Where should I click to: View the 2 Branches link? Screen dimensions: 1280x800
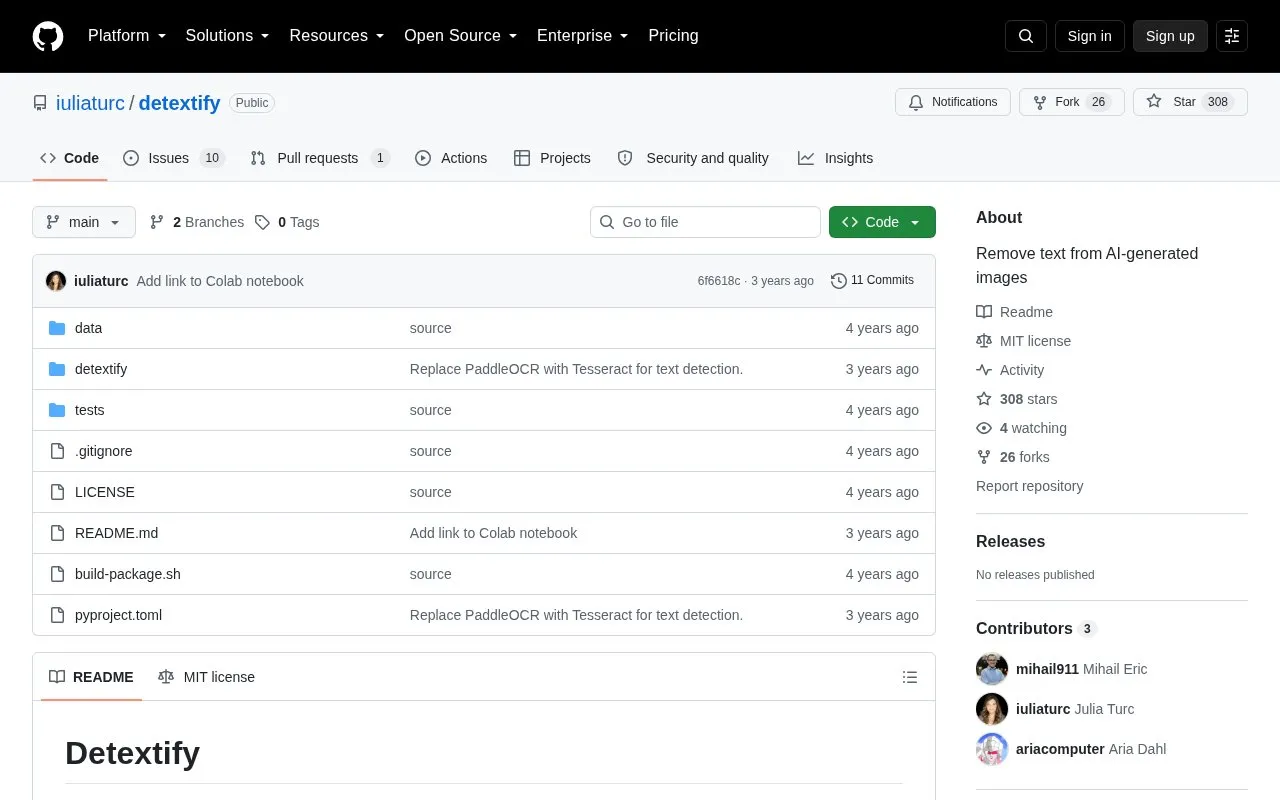click(197, 222)
